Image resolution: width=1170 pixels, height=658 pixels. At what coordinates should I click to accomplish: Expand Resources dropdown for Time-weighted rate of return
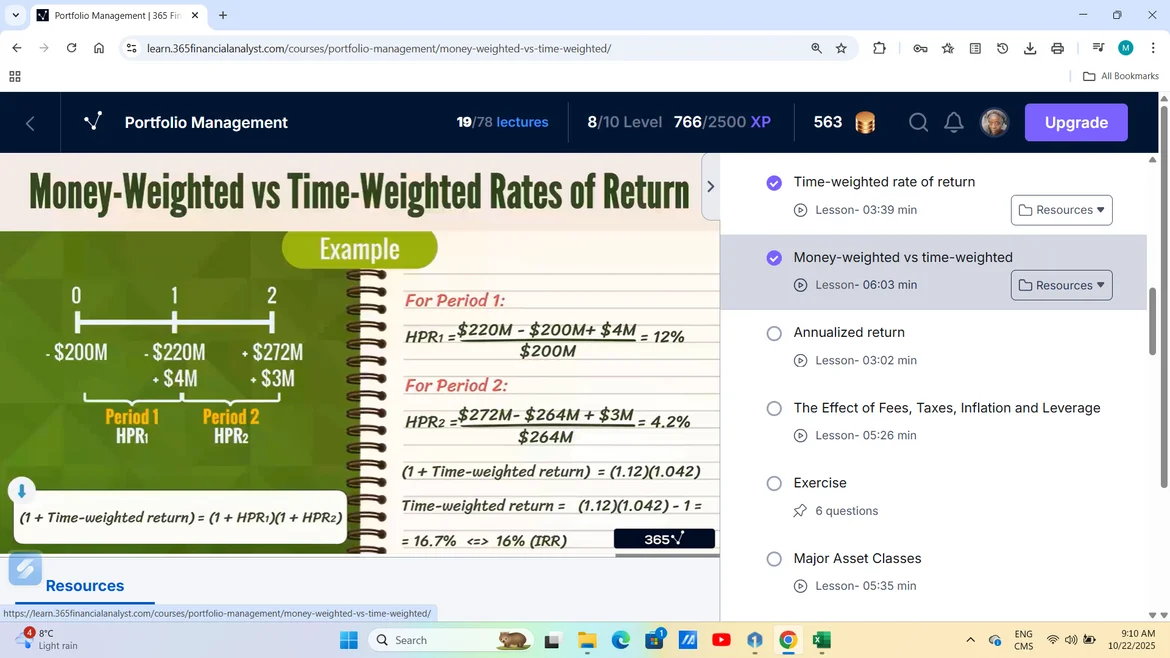tap(1061, 210)
